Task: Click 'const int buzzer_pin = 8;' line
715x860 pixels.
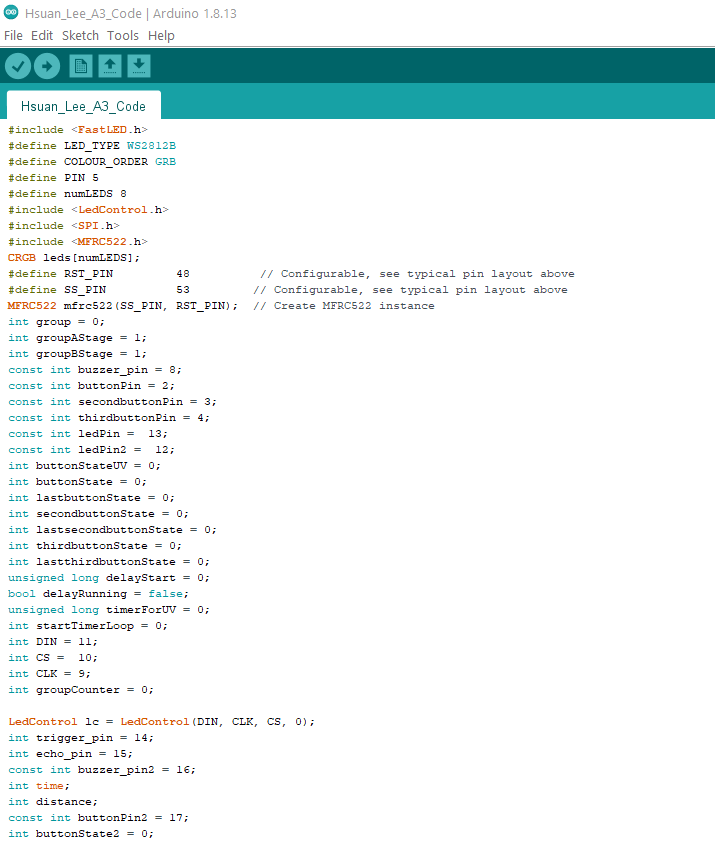Action: coord(95,370)
